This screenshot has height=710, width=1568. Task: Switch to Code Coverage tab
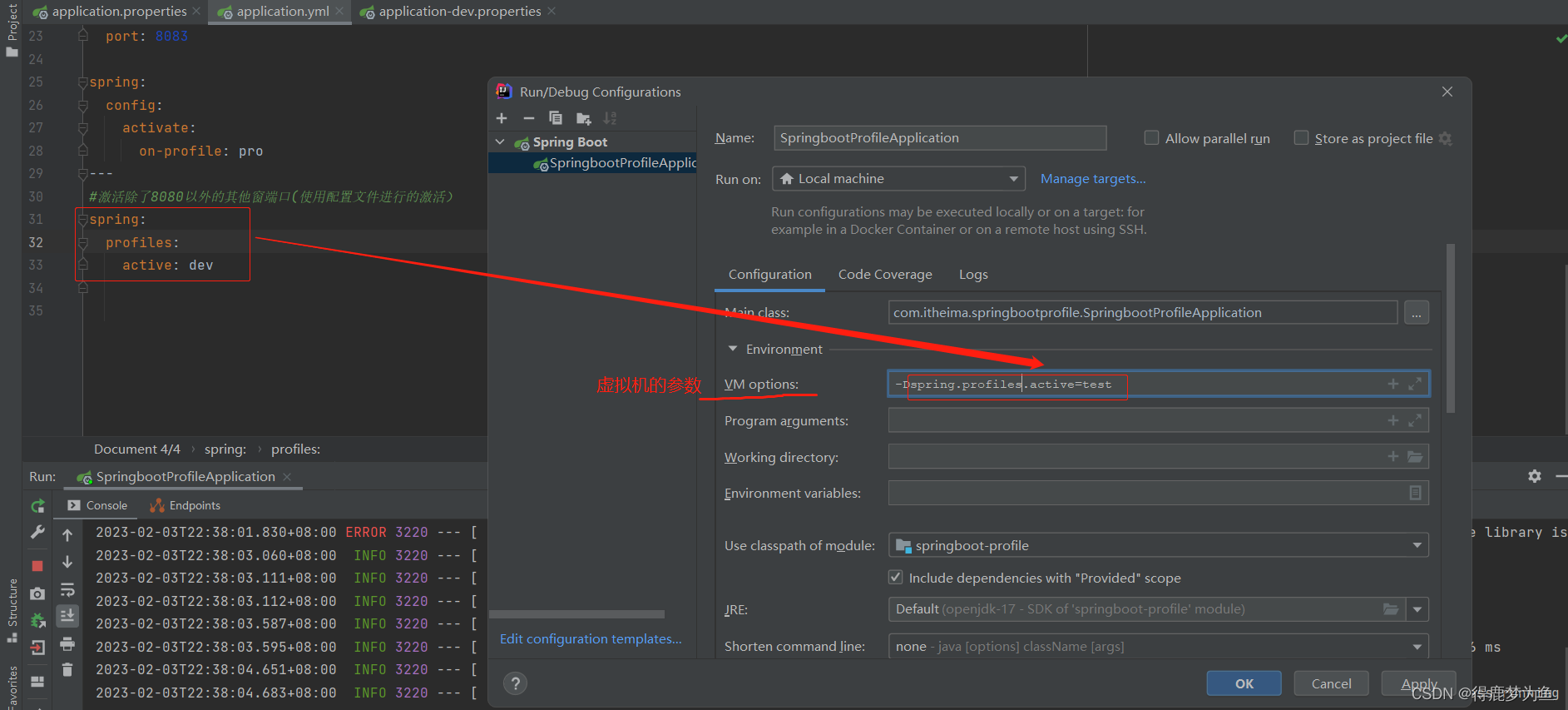click(x=885, y=275)
